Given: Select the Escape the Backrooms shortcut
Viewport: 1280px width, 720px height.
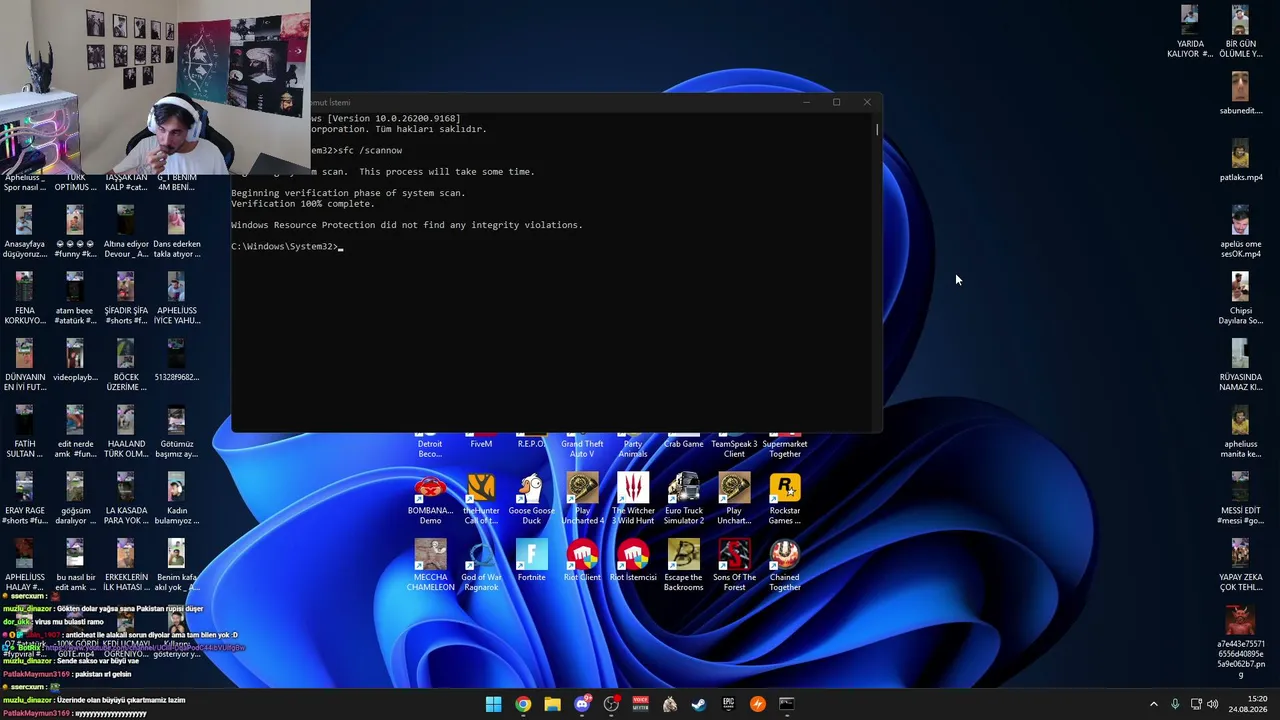Looking at the screenshot, I should click(684, 567).
